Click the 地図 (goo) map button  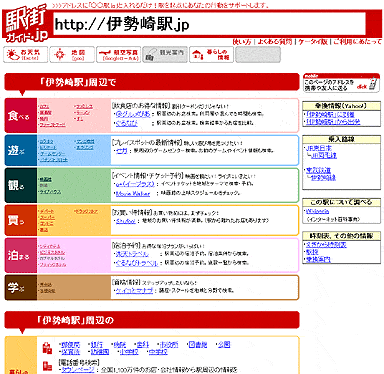72,55
